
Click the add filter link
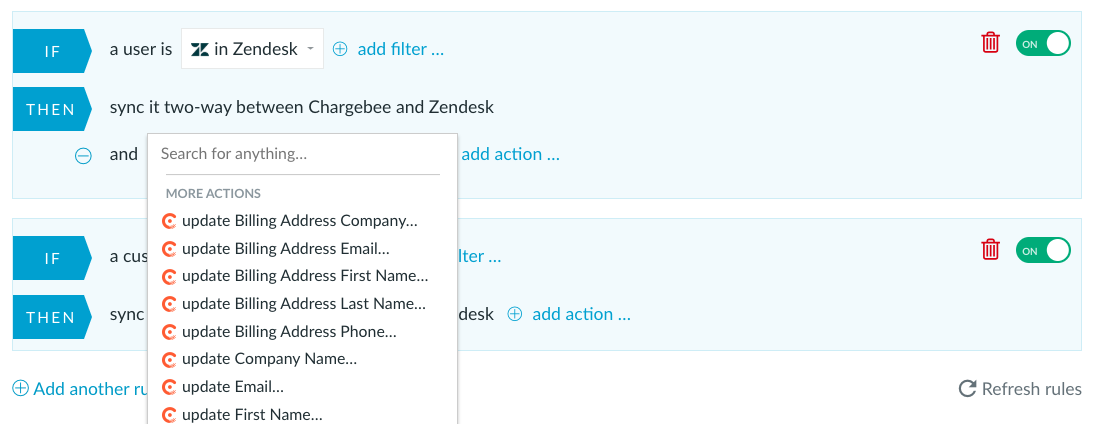[401, 49]
